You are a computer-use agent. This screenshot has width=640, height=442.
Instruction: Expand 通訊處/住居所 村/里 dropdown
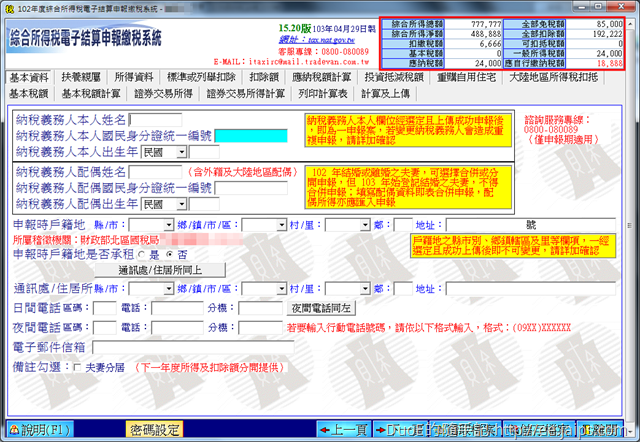365,289
